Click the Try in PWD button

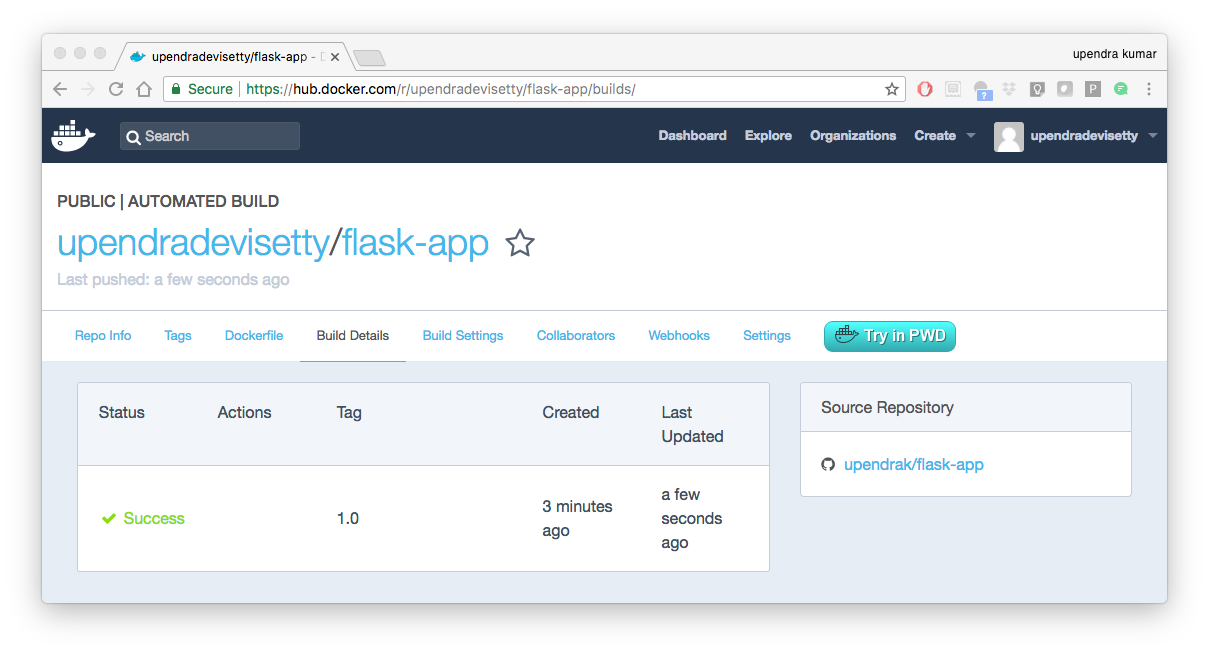pyautogui.click(x=890, y=336)
